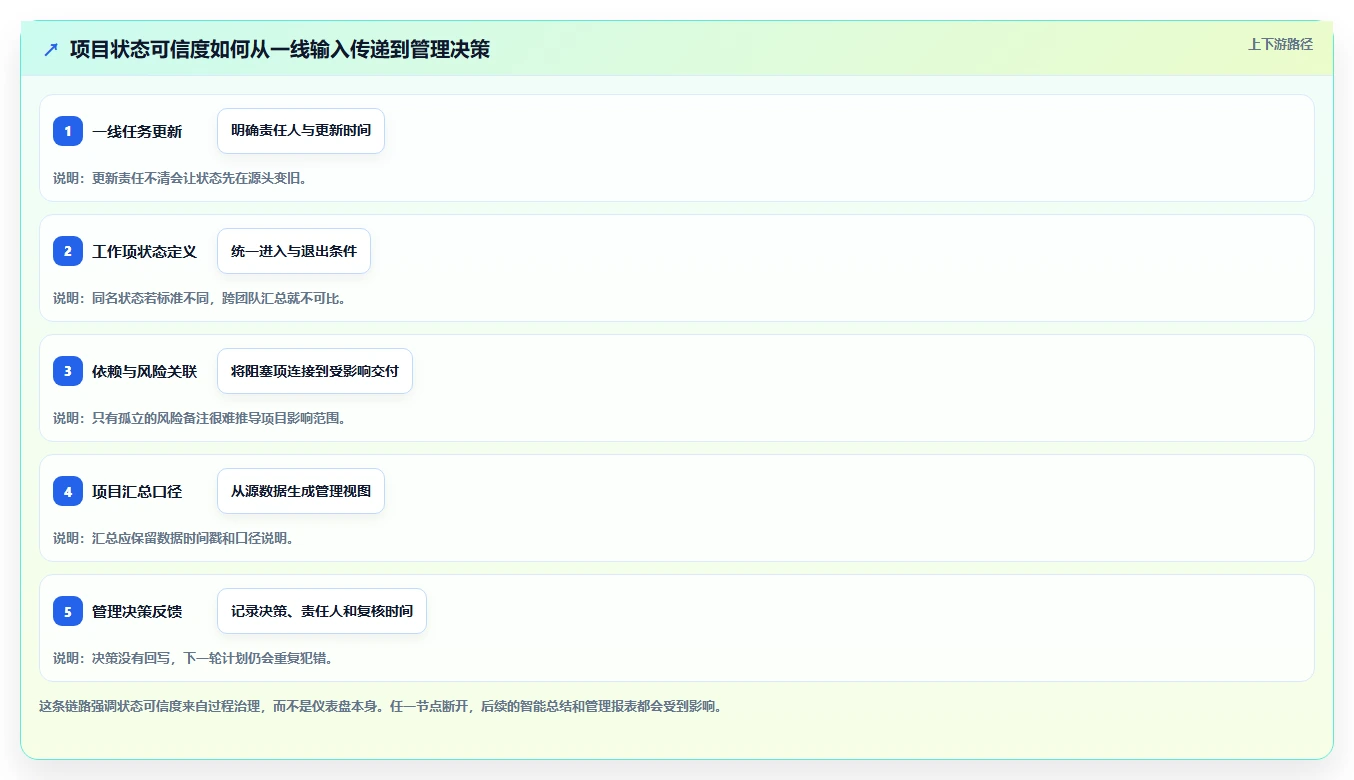
Task: Click the 上下游路径 label in the header
Action: tap(1280, 44)
